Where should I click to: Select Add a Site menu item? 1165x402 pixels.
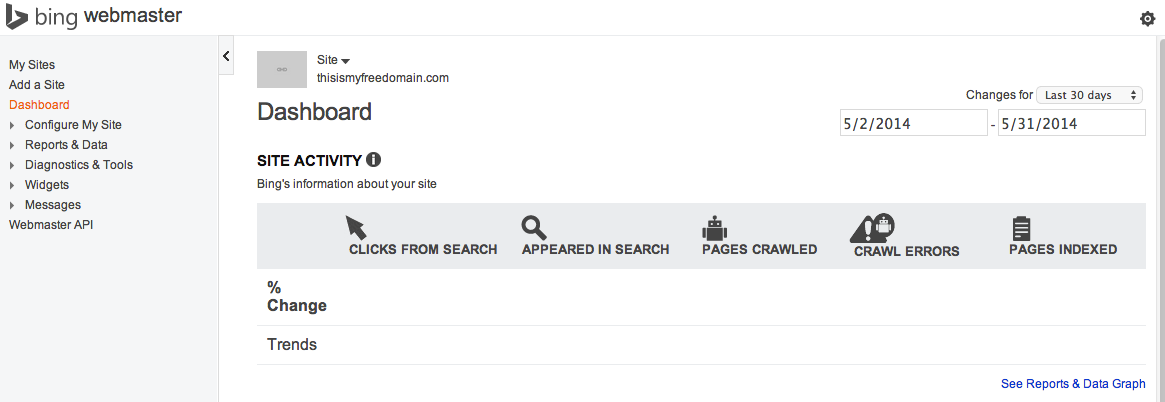coord(37,85)
